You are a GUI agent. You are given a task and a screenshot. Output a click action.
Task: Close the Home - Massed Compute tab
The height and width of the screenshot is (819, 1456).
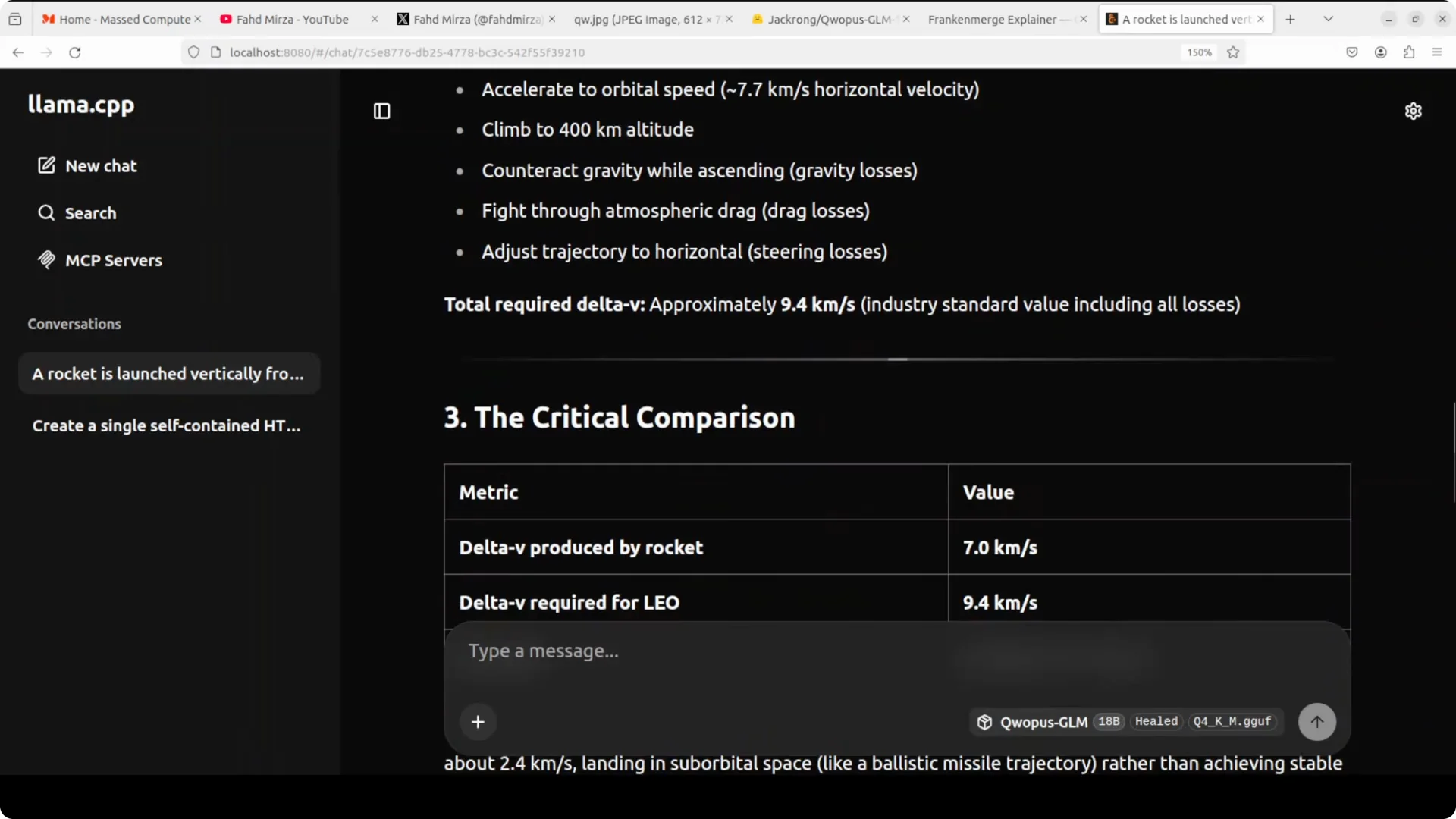click(198, 19)
